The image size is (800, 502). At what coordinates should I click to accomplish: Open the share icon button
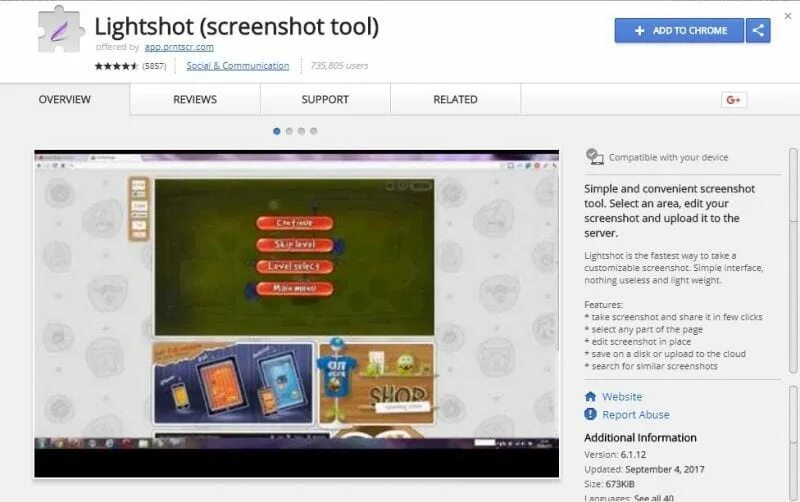click(x=758, y=31)
